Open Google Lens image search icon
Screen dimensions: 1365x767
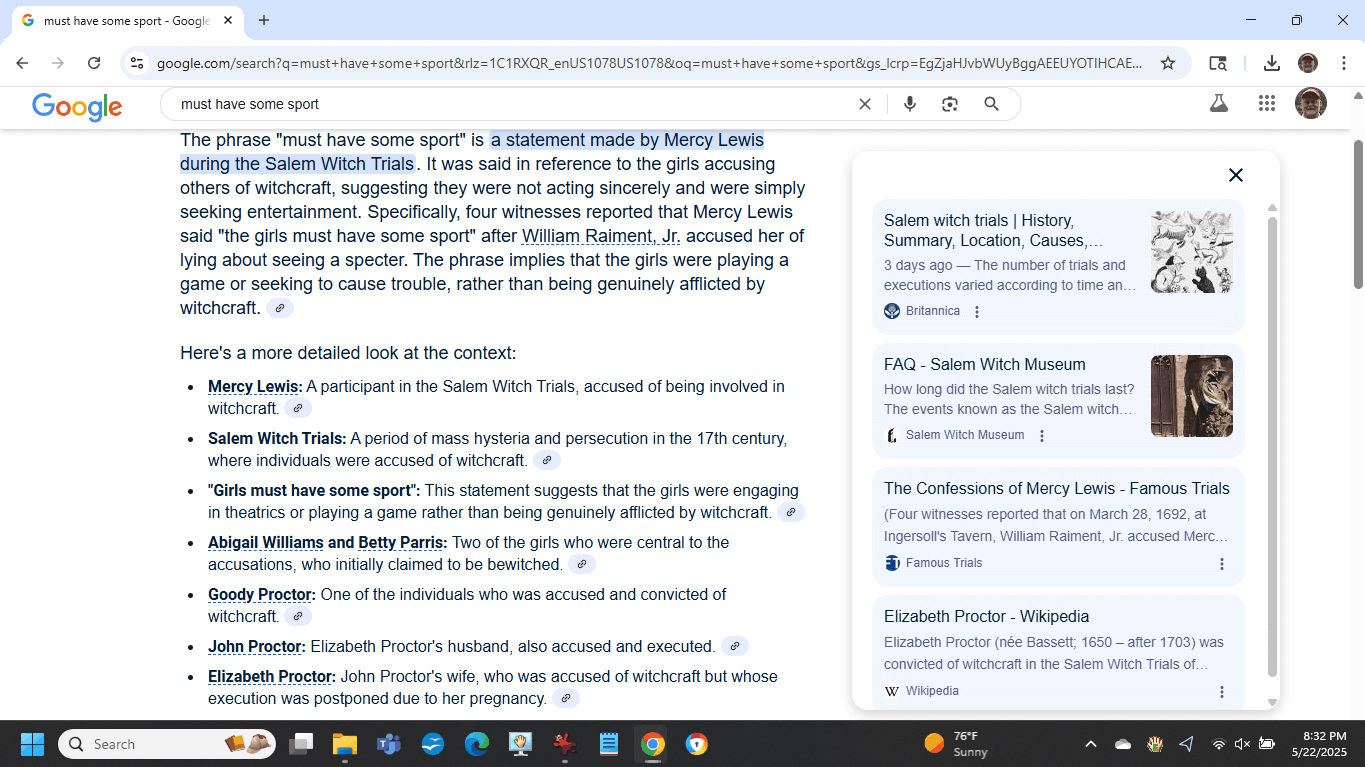950,104
